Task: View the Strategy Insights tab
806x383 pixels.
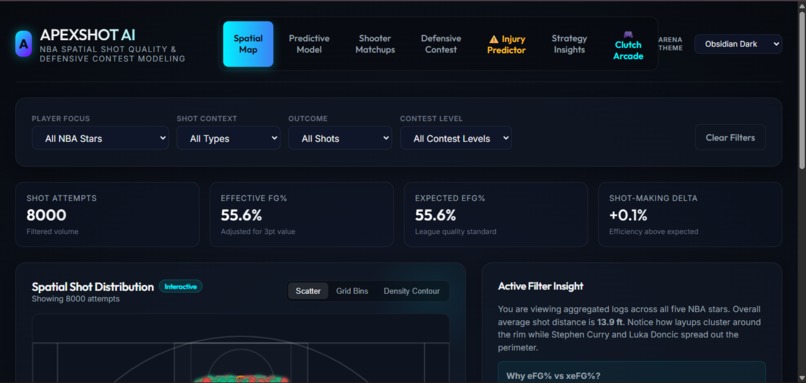Action: 569,44
